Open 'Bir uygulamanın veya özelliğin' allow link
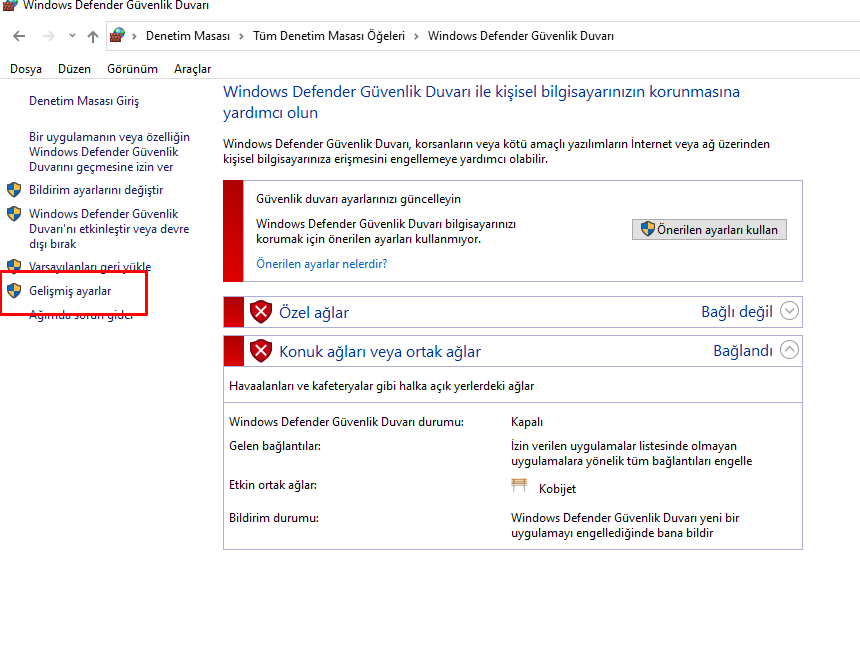The height and width of the screenshot is (654, 860). coord(109,152)
